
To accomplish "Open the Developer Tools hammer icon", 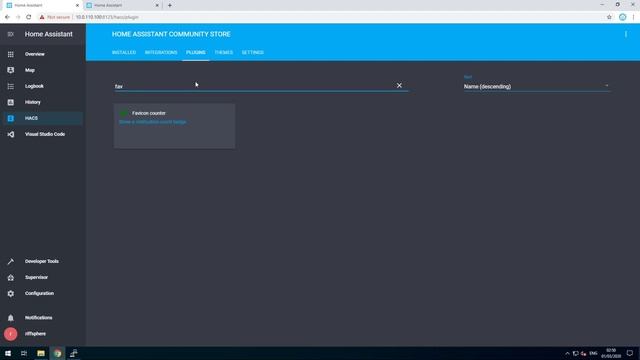I will click(11, 261).
